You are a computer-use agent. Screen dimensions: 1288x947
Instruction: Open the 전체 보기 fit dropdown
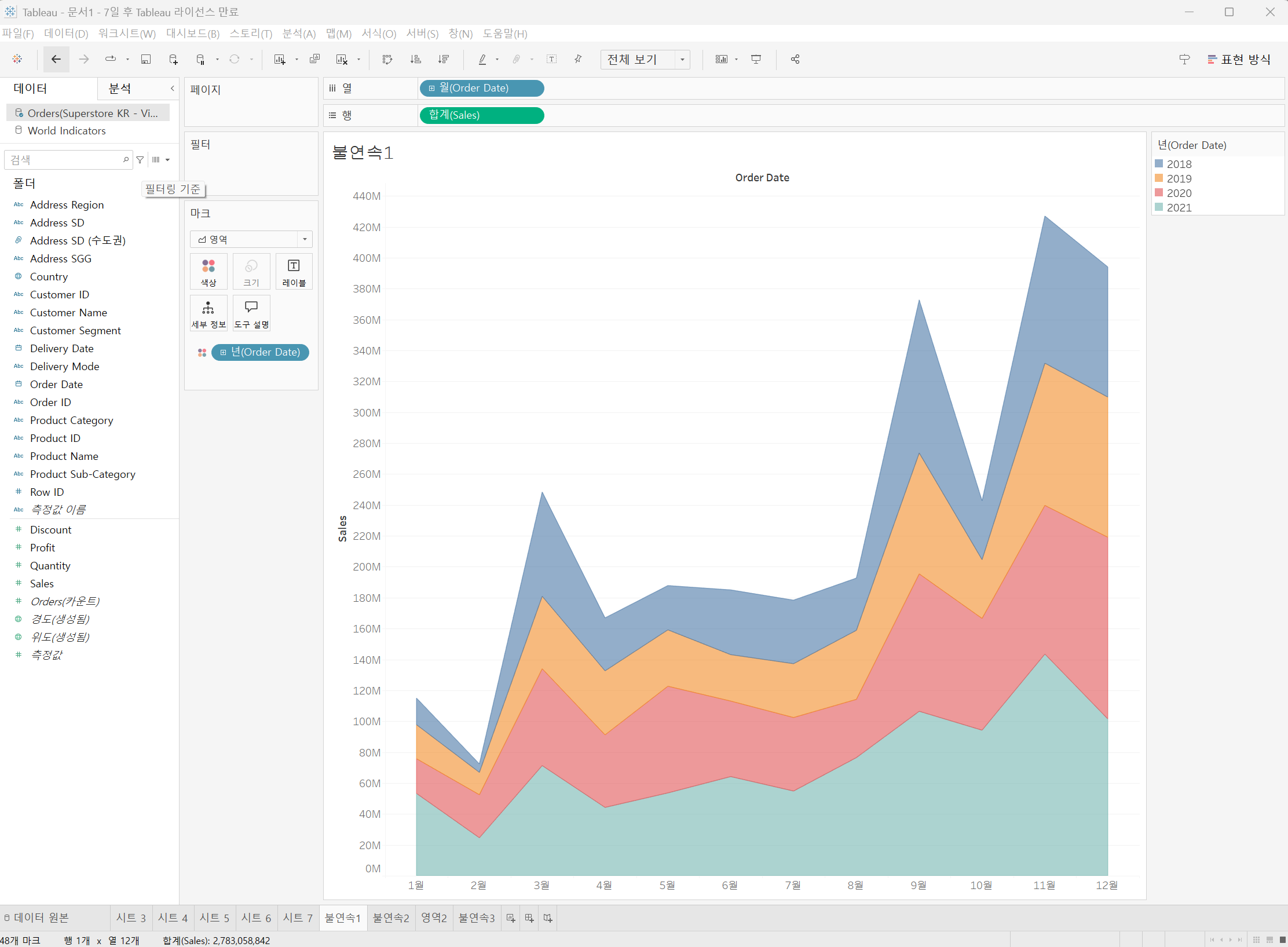point(682,59)
